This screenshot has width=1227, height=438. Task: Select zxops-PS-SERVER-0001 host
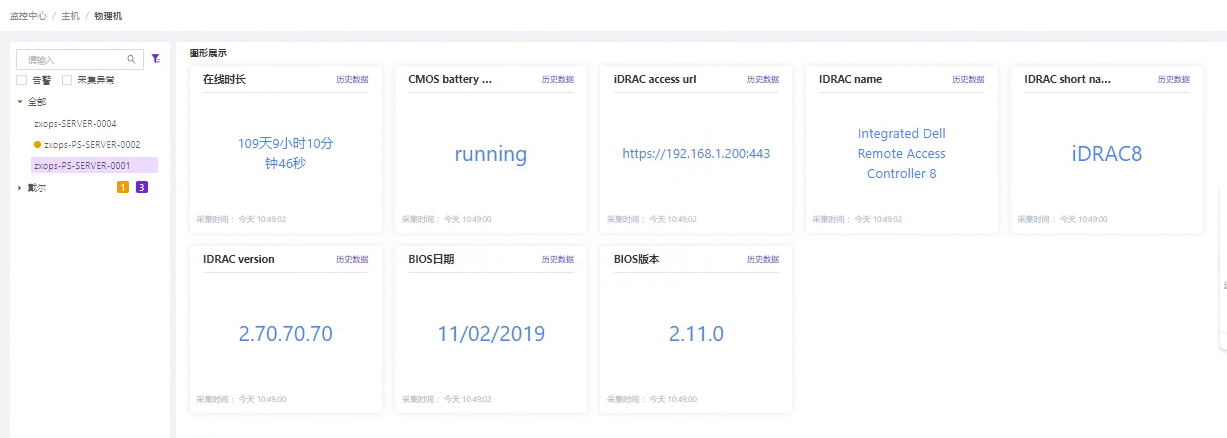tap(82, 165)
